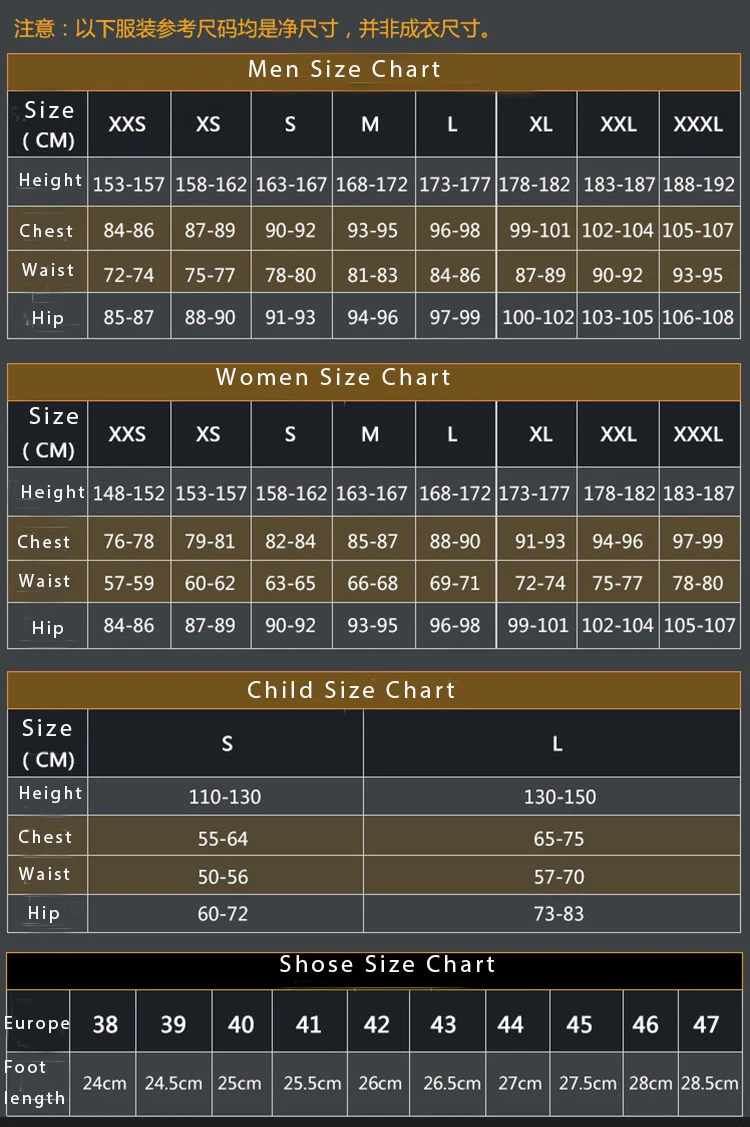This screenshot has height=1127, width=750.
Task: Select the orange Chinese notice text
Action: [x=253, y=28]
